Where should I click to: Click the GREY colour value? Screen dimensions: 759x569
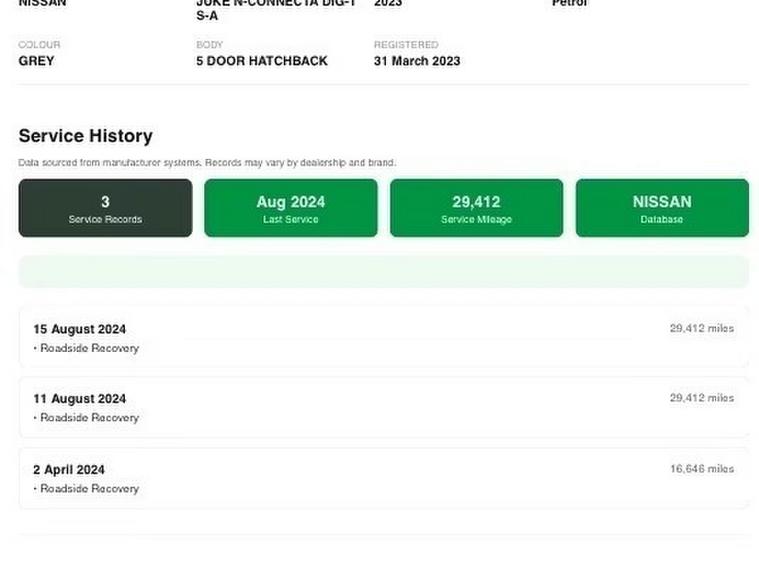[x=36, y=61]
